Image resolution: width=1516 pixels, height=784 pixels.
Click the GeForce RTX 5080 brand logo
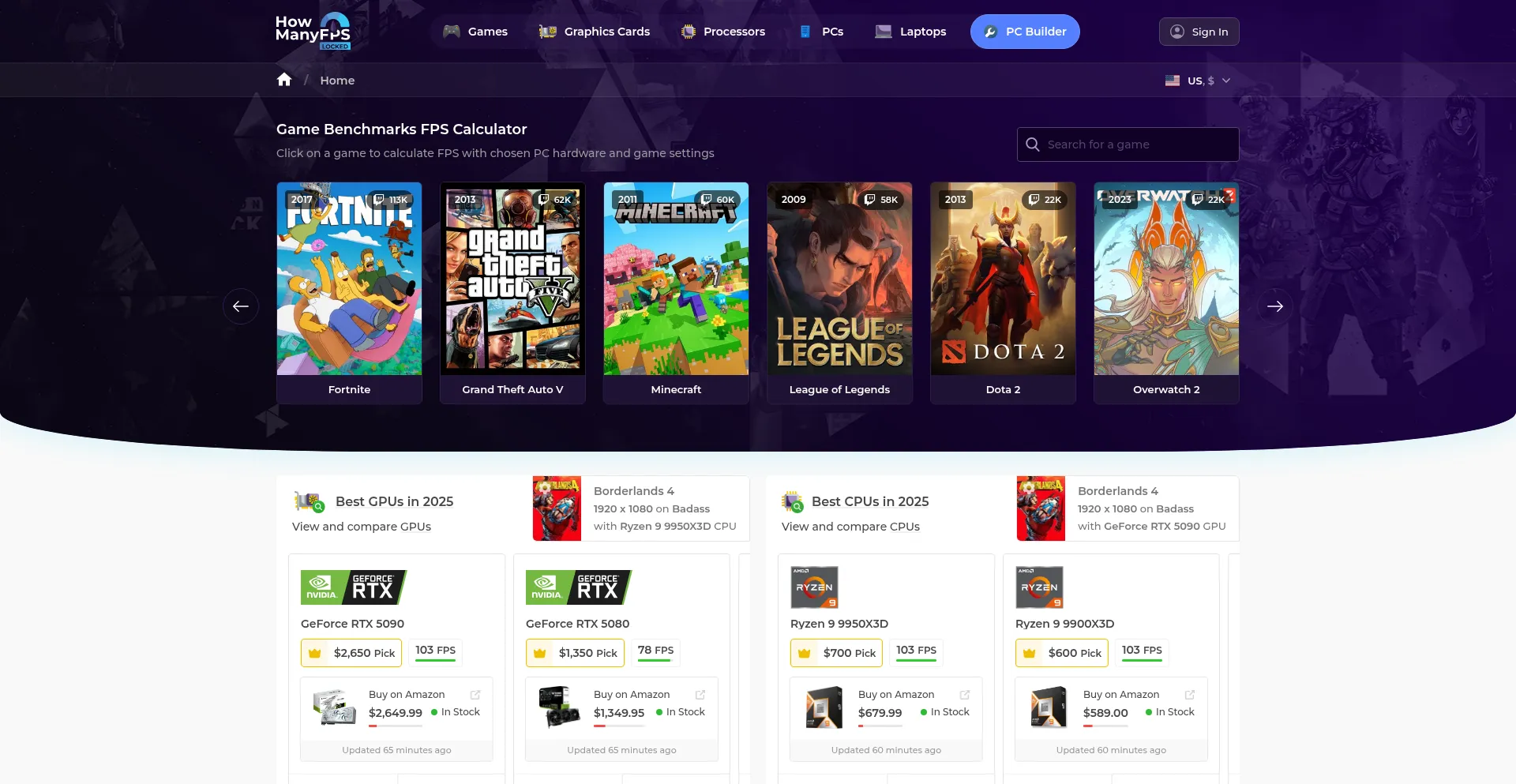[x=578, y=587]
